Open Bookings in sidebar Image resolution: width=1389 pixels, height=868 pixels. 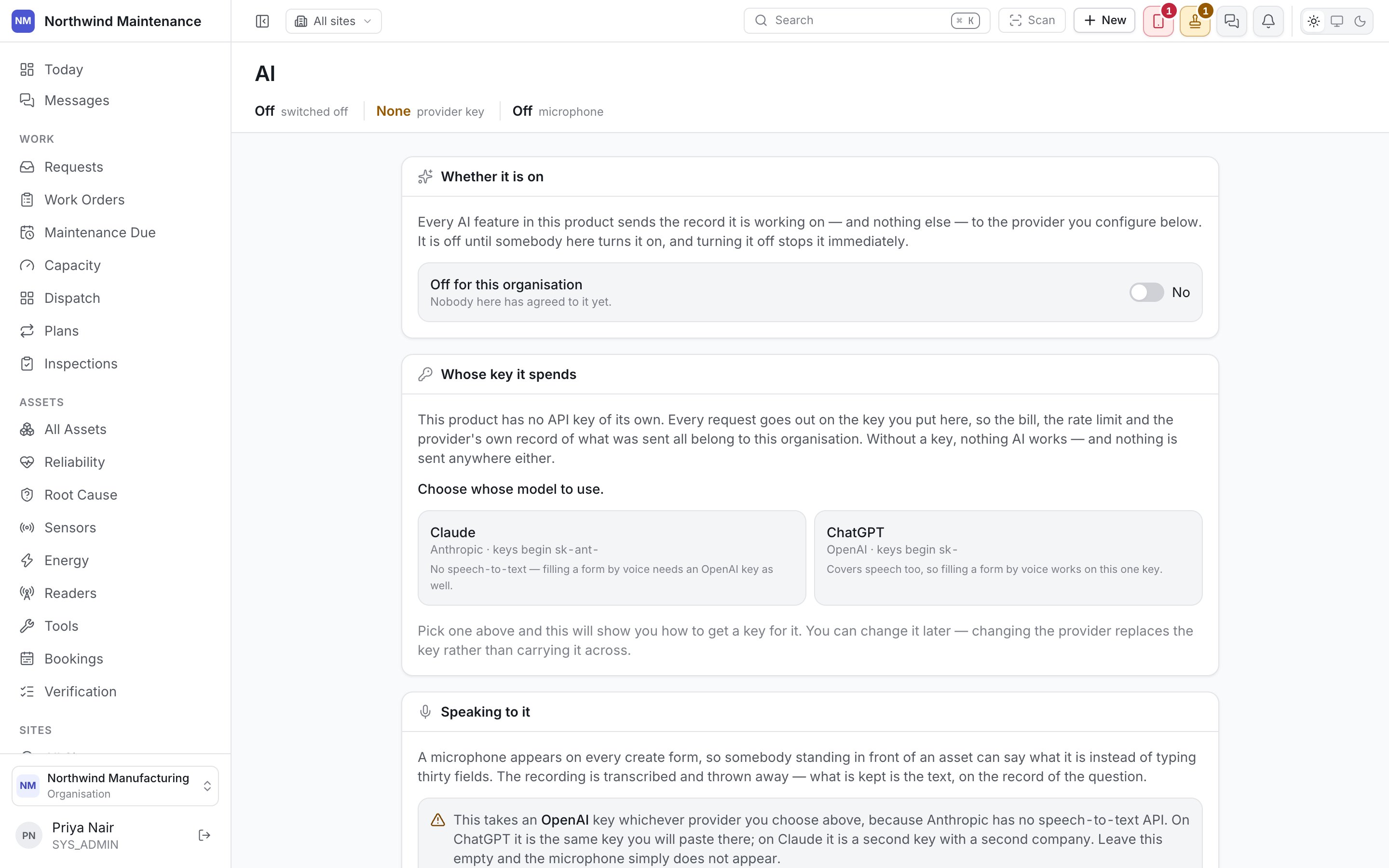pos(115,658)
